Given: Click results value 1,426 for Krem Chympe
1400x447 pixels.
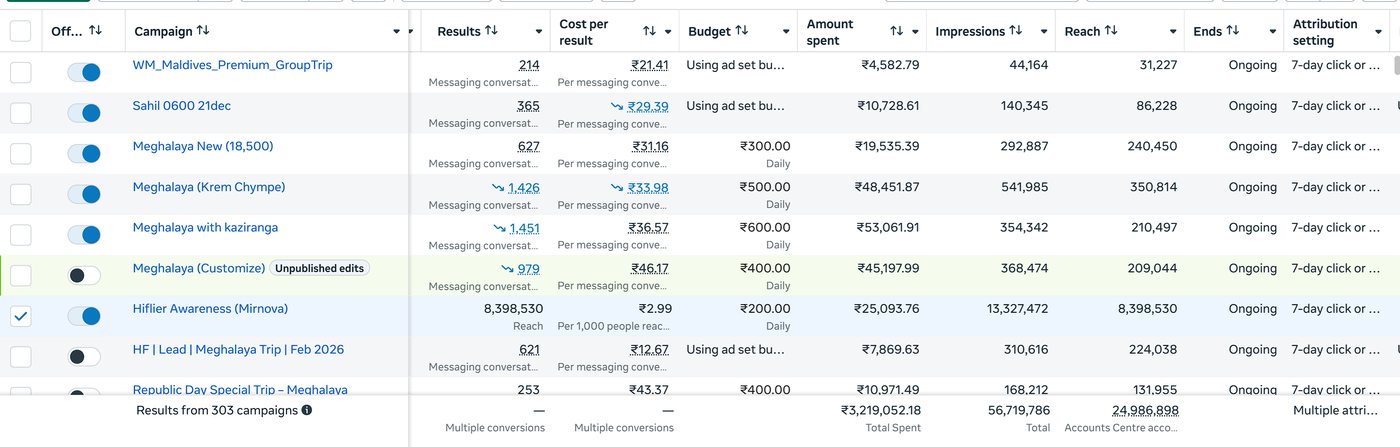Looking at the screenshot, I should tap(524, 187).
